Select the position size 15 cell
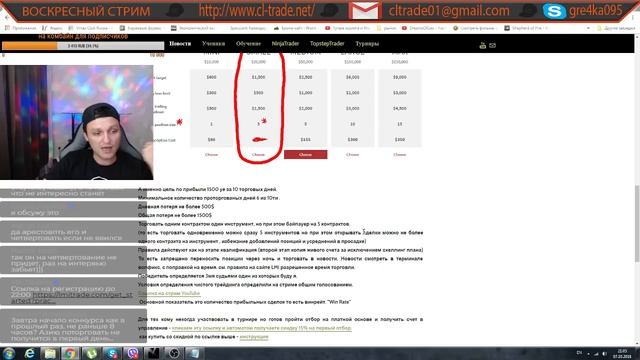 [x=400, y=124]
